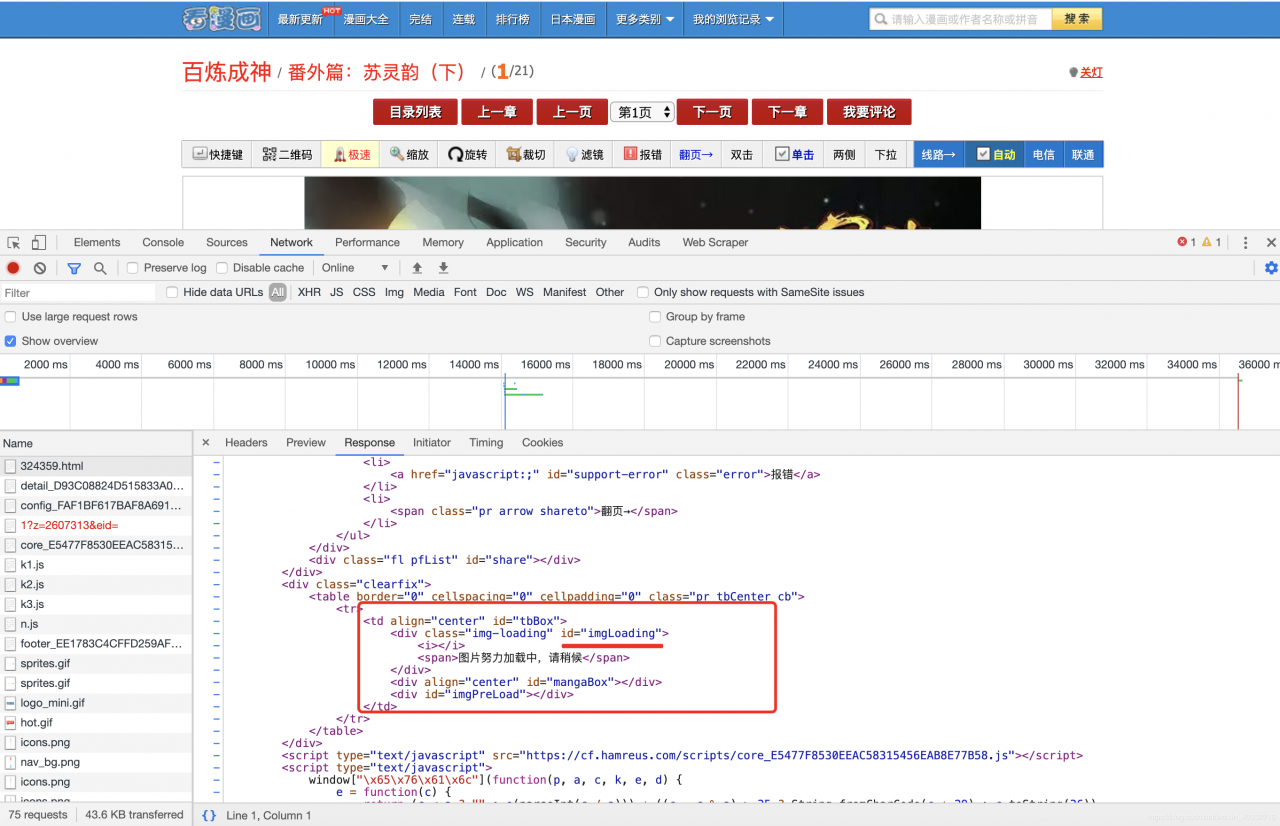Click the red error count indicator
This screenshot has width=1280, height=826.
tap(1187, 242)
